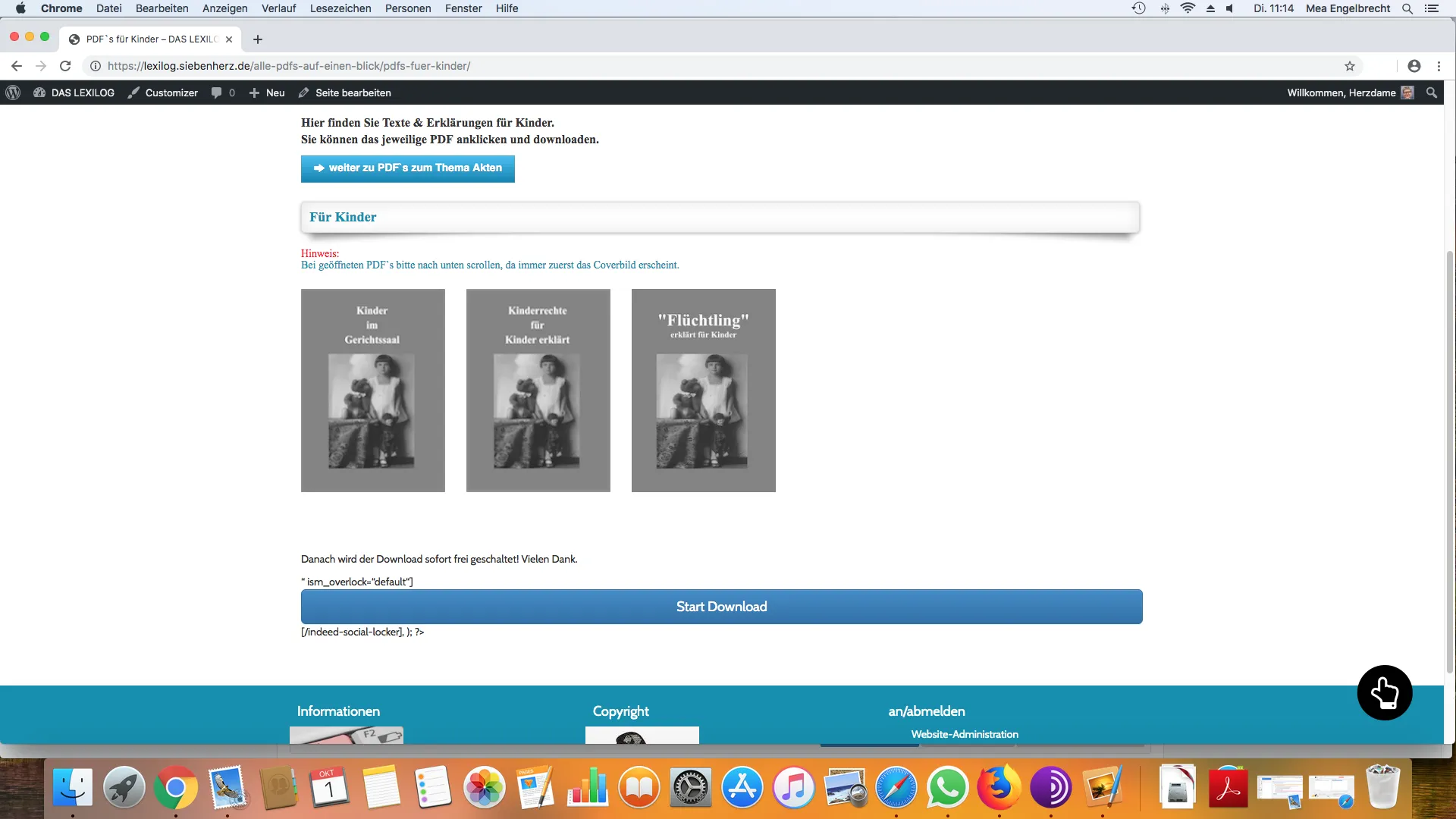Viewport: 1456px width, 819px height.
Task: Open WhatsApp from the Dock
Action: coord(948,788)
